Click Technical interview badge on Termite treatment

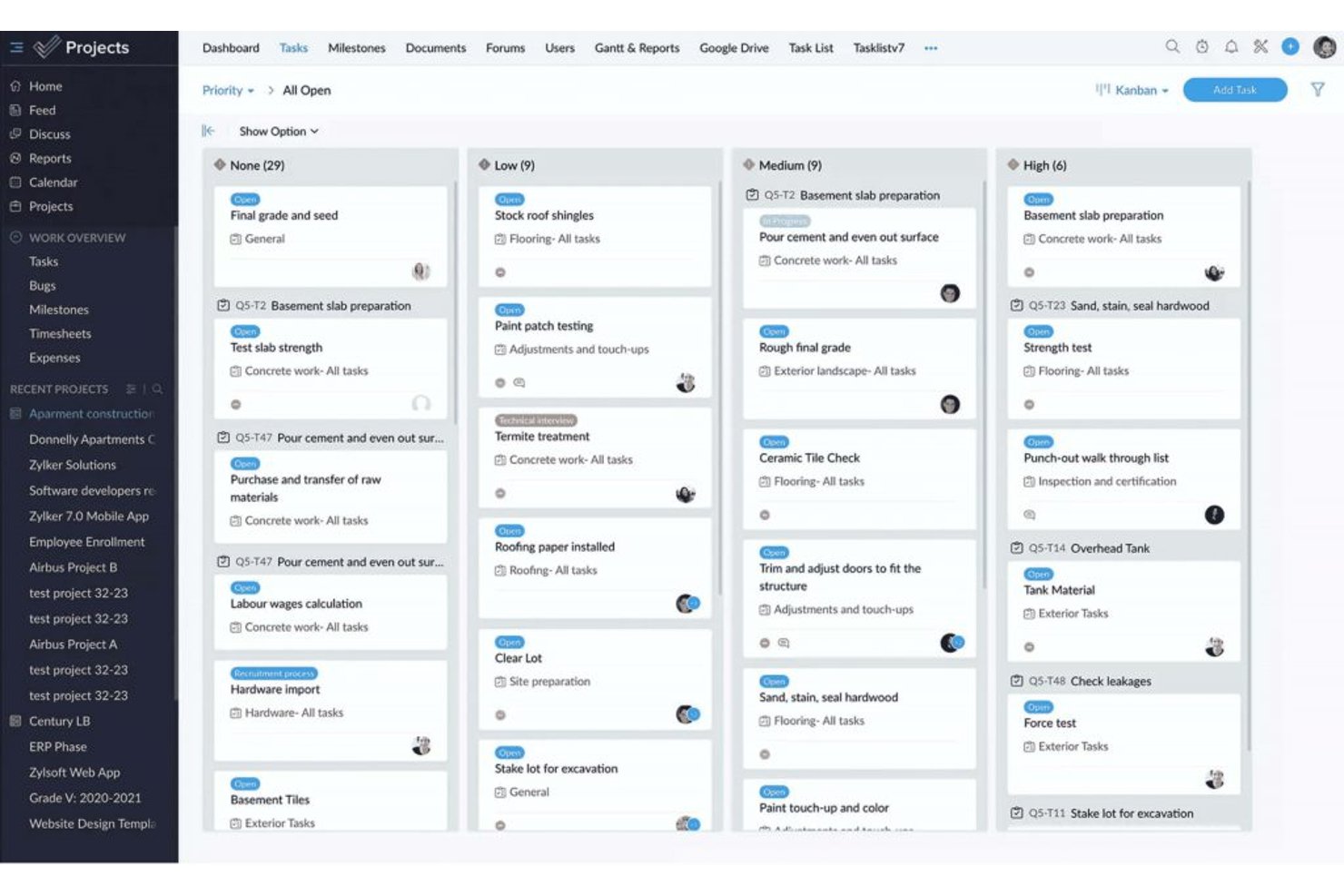tap(537, 420)
